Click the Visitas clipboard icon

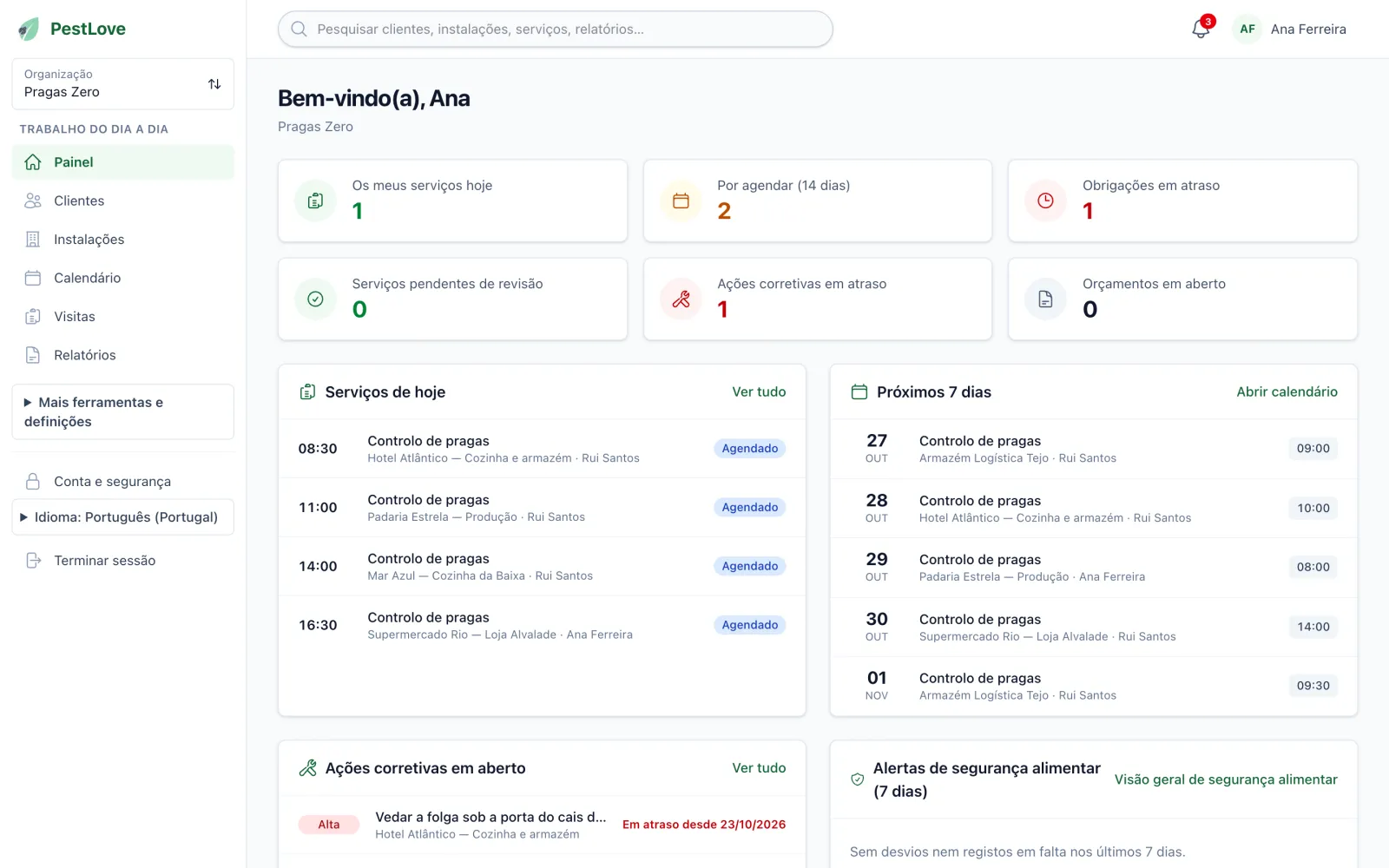pos(33,317)
